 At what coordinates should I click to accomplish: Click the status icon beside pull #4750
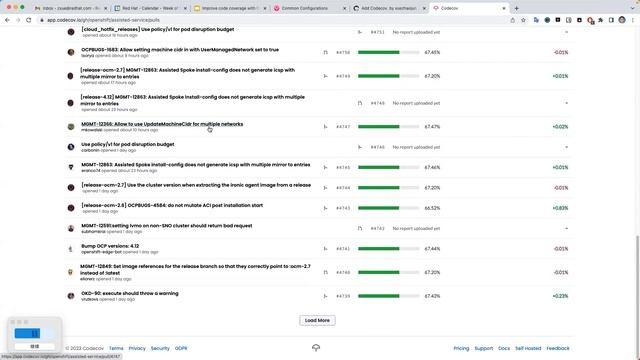(x=325, y=52)
